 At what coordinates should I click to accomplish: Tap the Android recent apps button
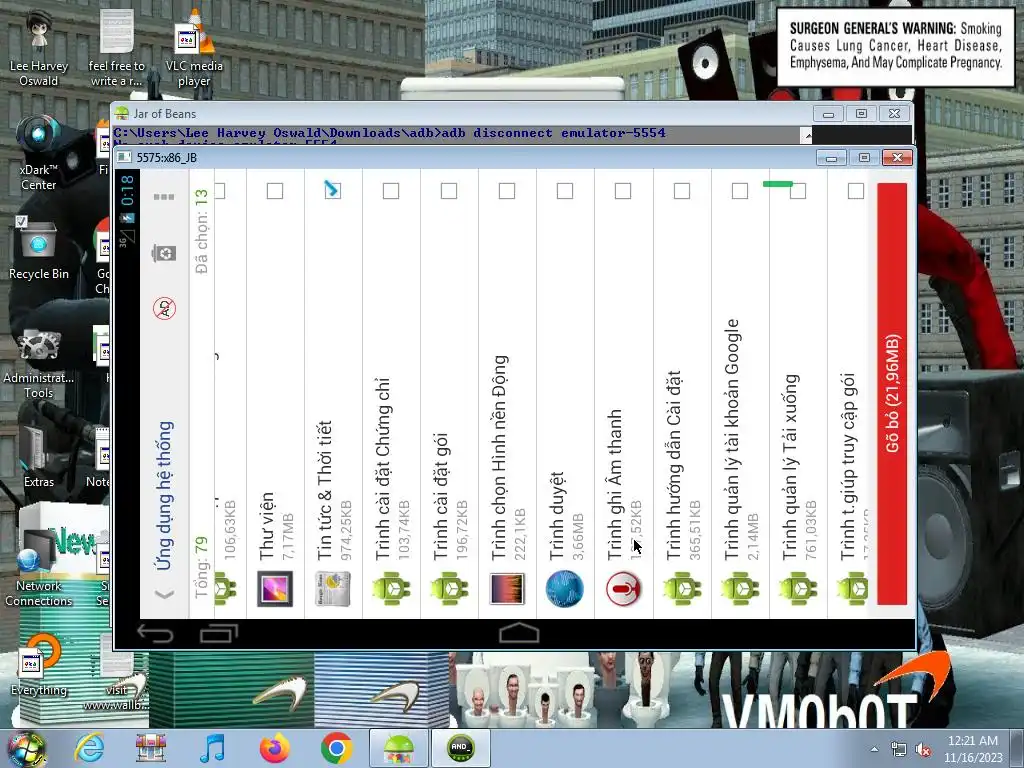click(x=219, y=633)
